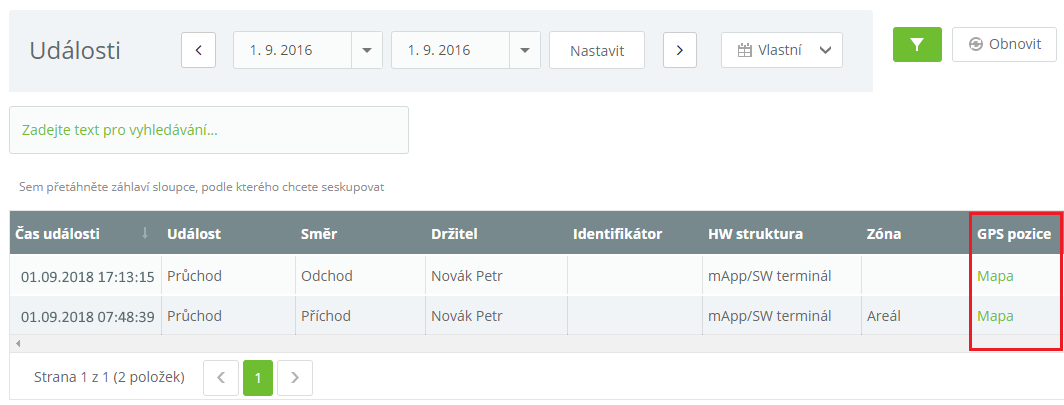Sort by the Směr column header
Image resolution: width=1064 pixels, height=405 pixels.
point(319,234)
